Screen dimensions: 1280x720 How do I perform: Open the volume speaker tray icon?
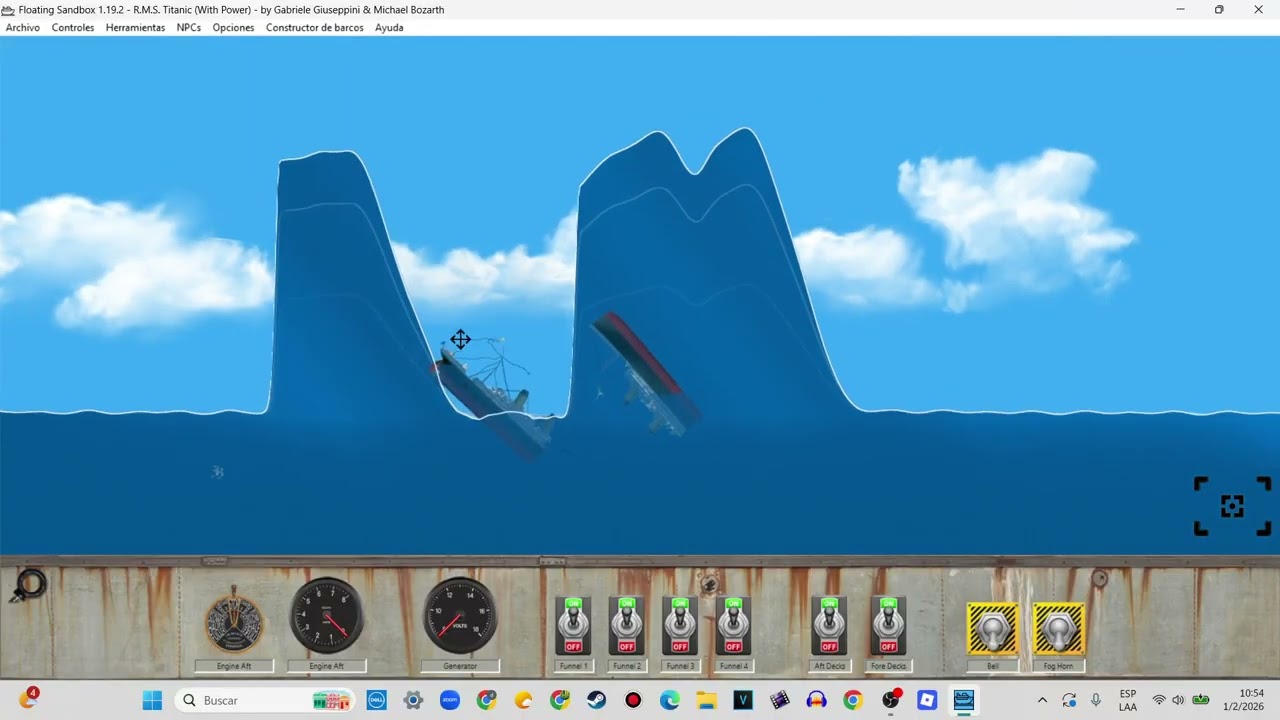click(x=1179, y=700)
